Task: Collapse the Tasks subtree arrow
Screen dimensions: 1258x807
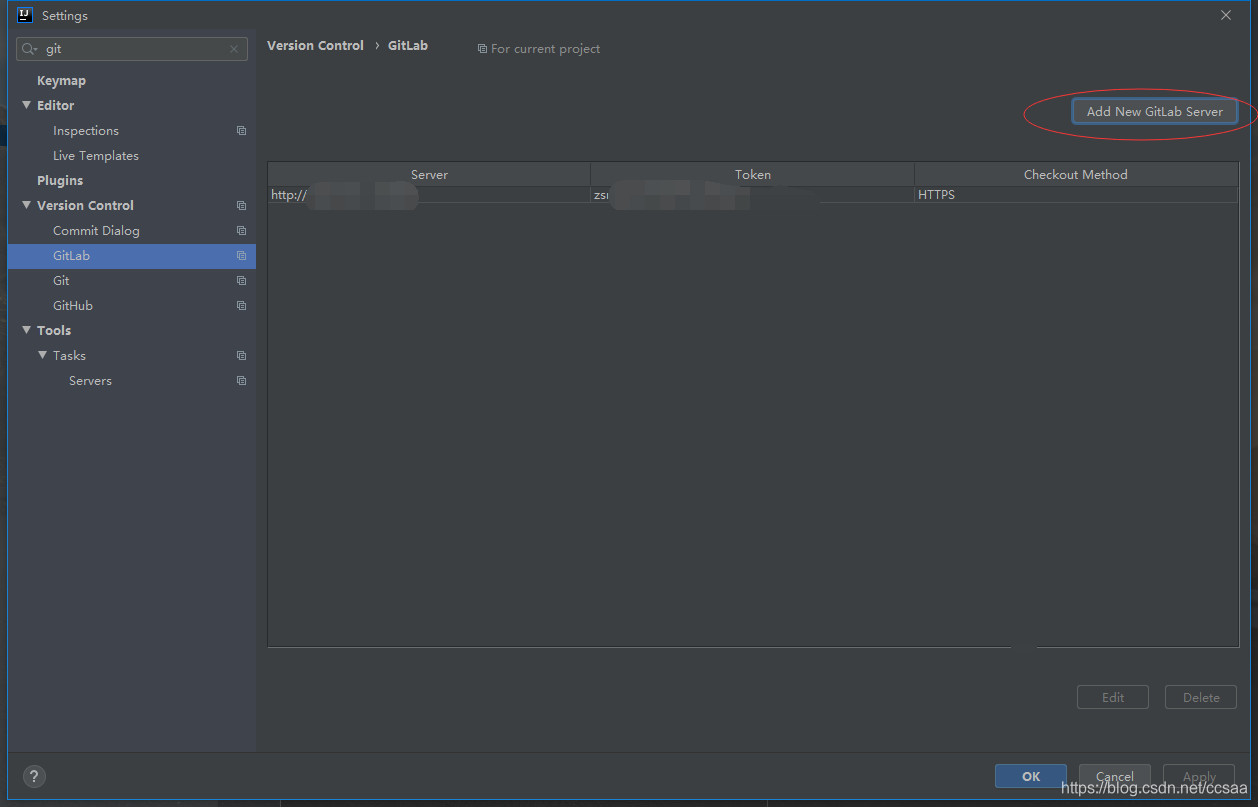Action: 43,355
